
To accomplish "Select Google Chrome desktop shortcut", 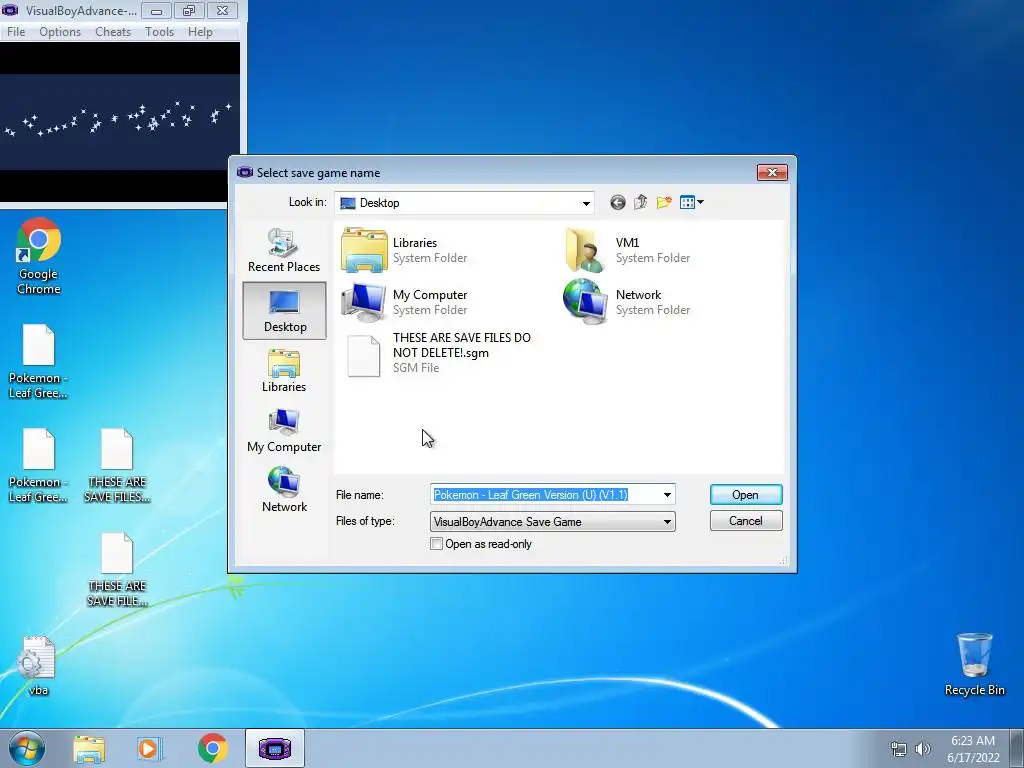I will pyautogui.click(x=39, y=256).
